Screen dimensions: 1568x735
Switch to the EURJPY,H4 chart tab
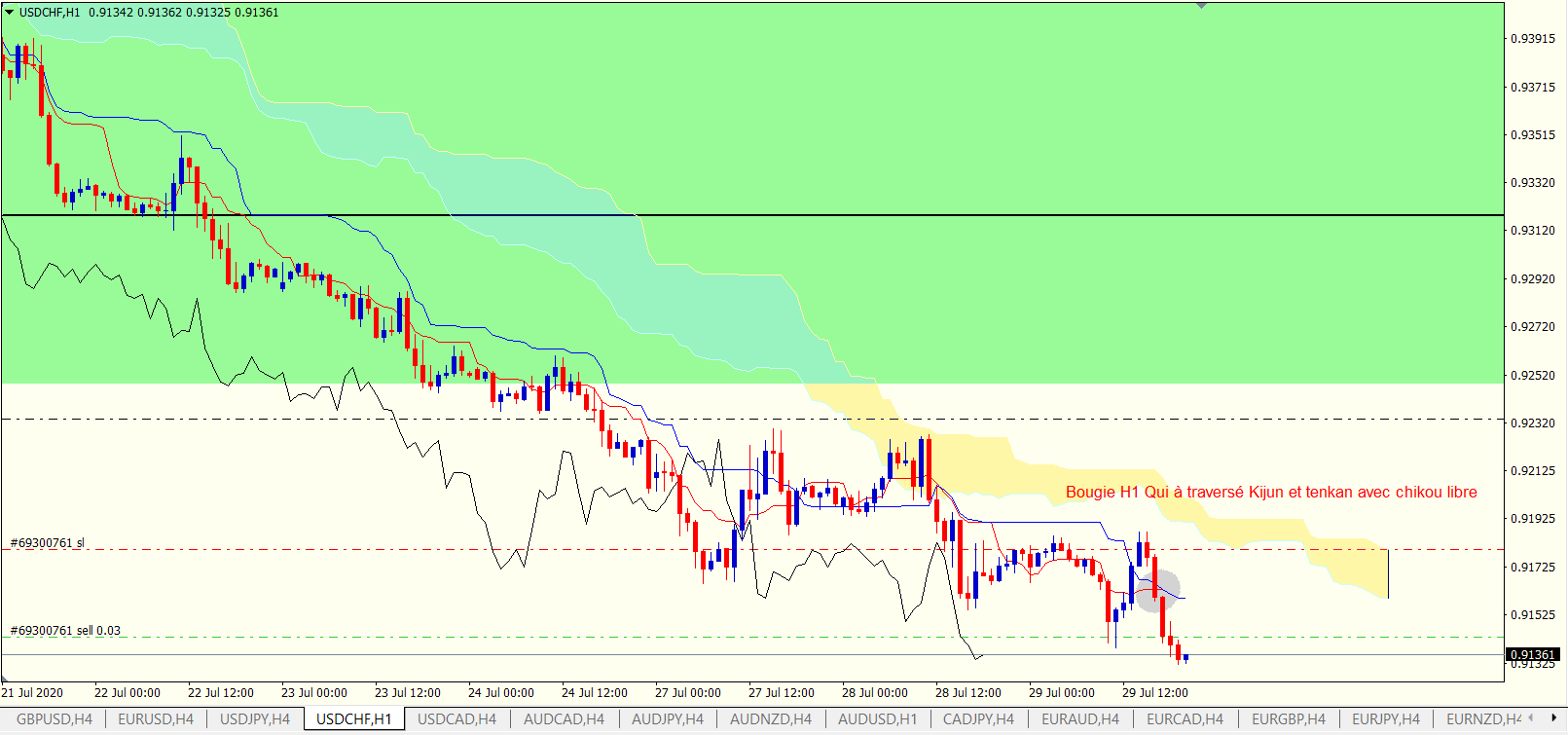[1386, 719]
